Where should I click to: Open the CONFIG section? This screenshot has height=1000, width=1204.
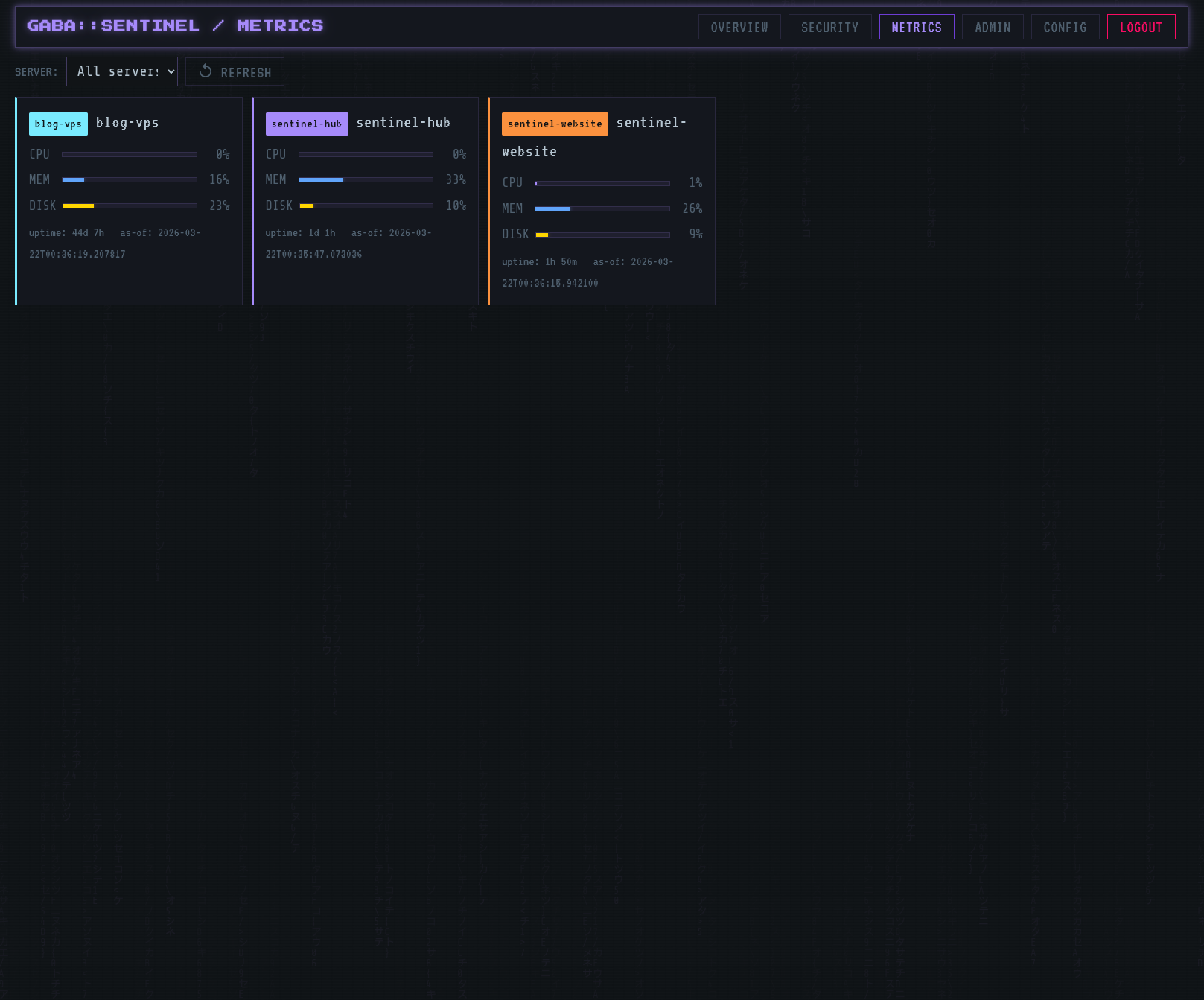1065,27
